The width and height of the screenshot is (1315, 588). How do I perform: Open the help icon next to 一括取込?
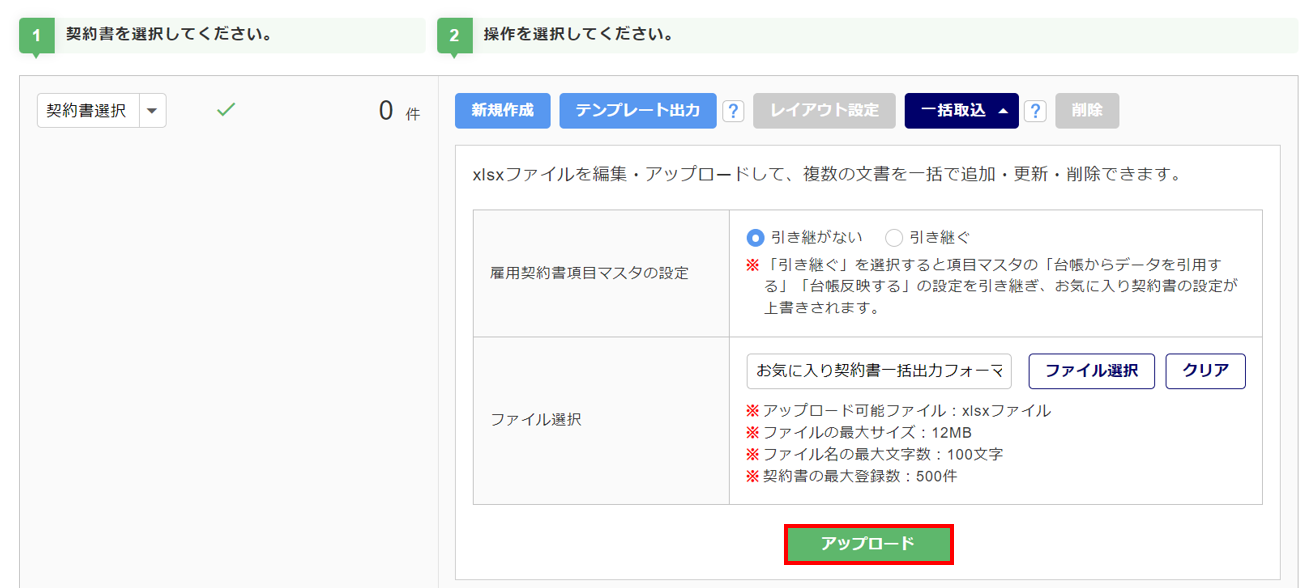coord(1036,111)
